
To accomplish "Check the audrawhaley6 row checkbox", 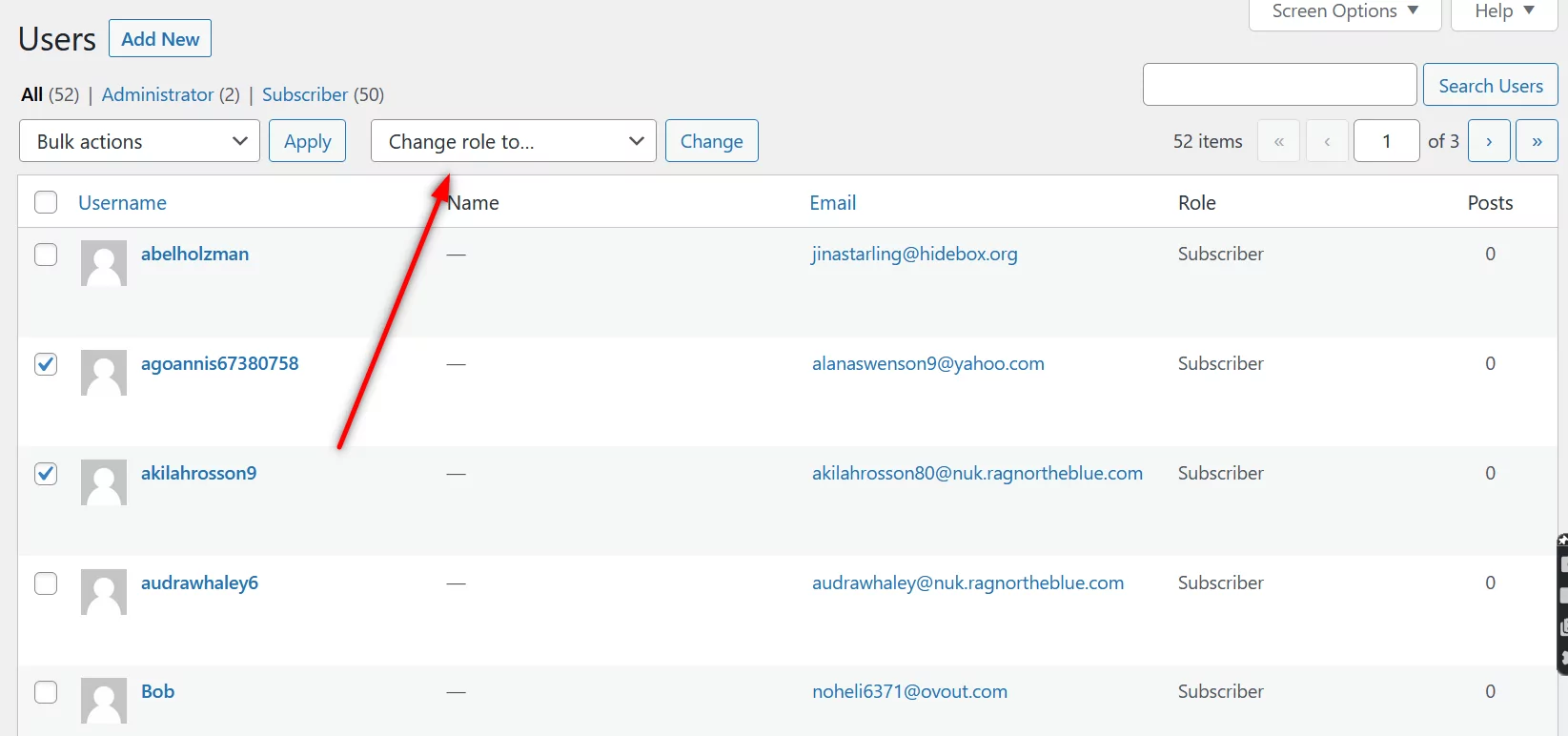I will (46, 583).
